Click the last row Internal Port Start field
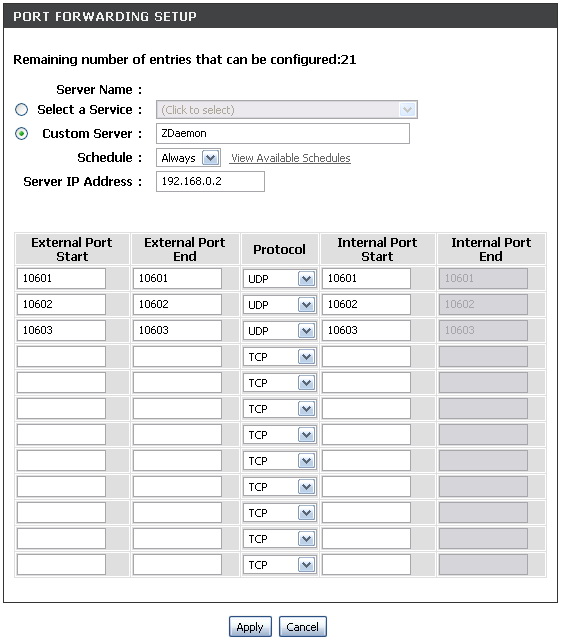Screen dimensions: 562x644 coord(366,564)
